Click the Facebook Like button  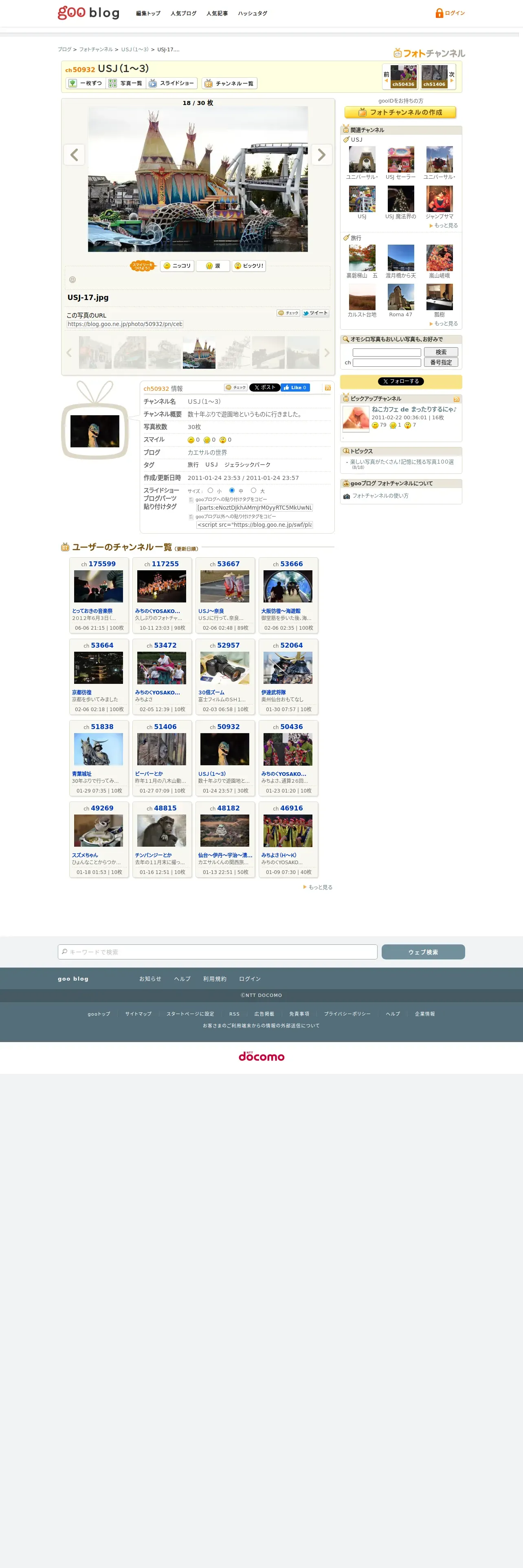click(x=295, y=388)
